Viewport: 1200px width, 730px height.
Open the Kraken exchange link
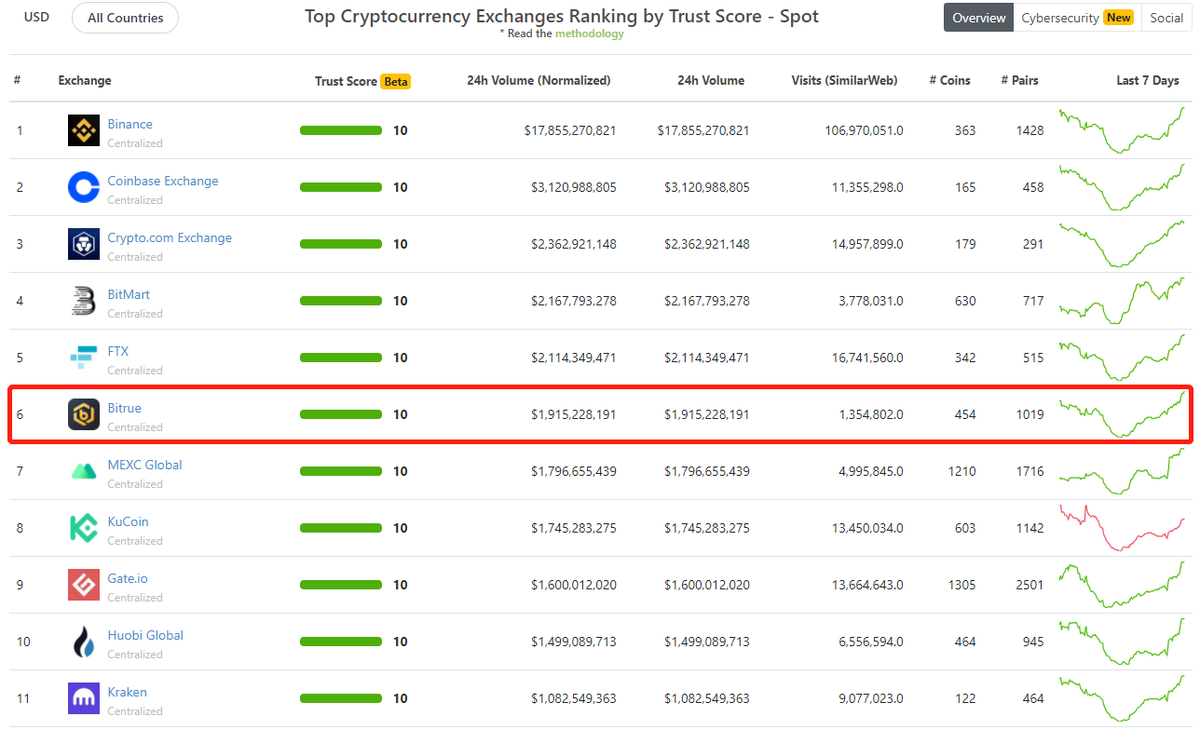tap(127, 692)
